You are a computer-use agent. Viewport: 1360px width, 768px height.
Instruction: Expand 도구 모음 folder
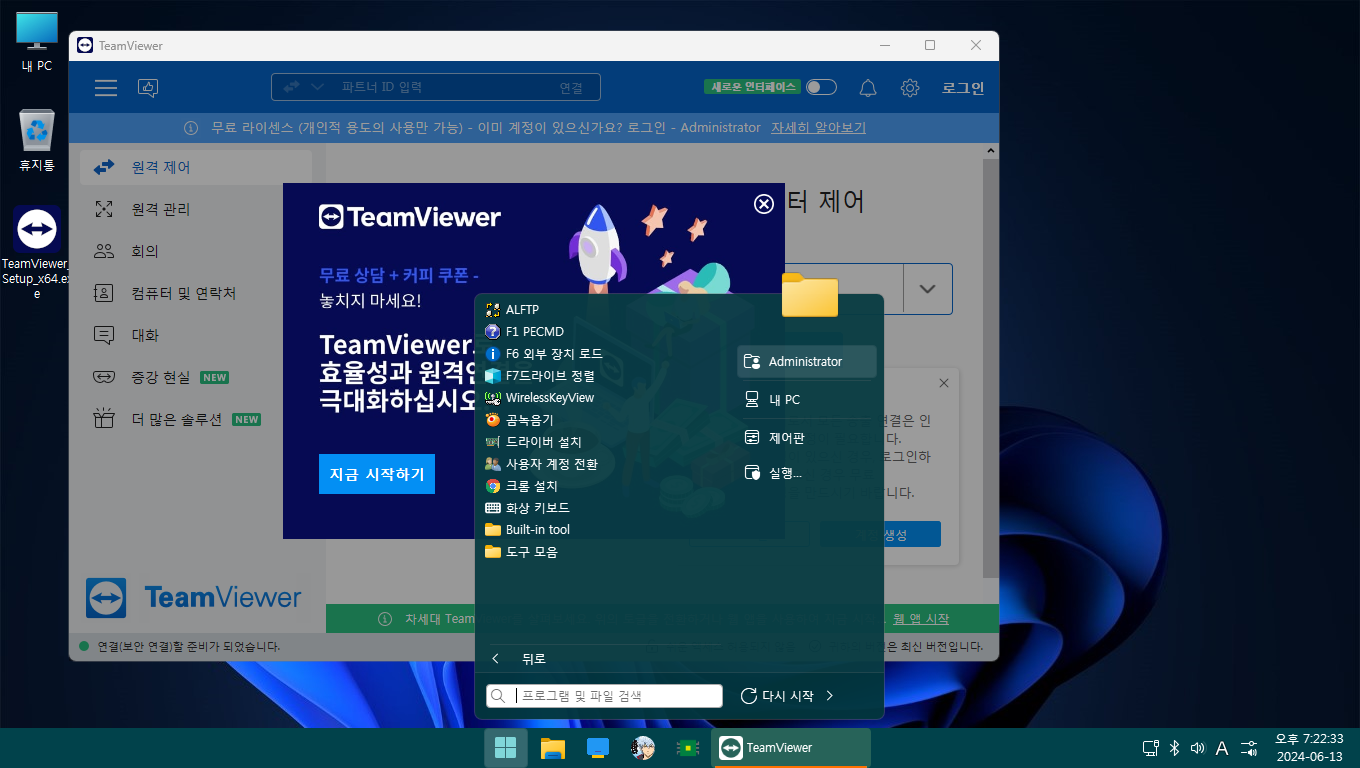[522, 552]
